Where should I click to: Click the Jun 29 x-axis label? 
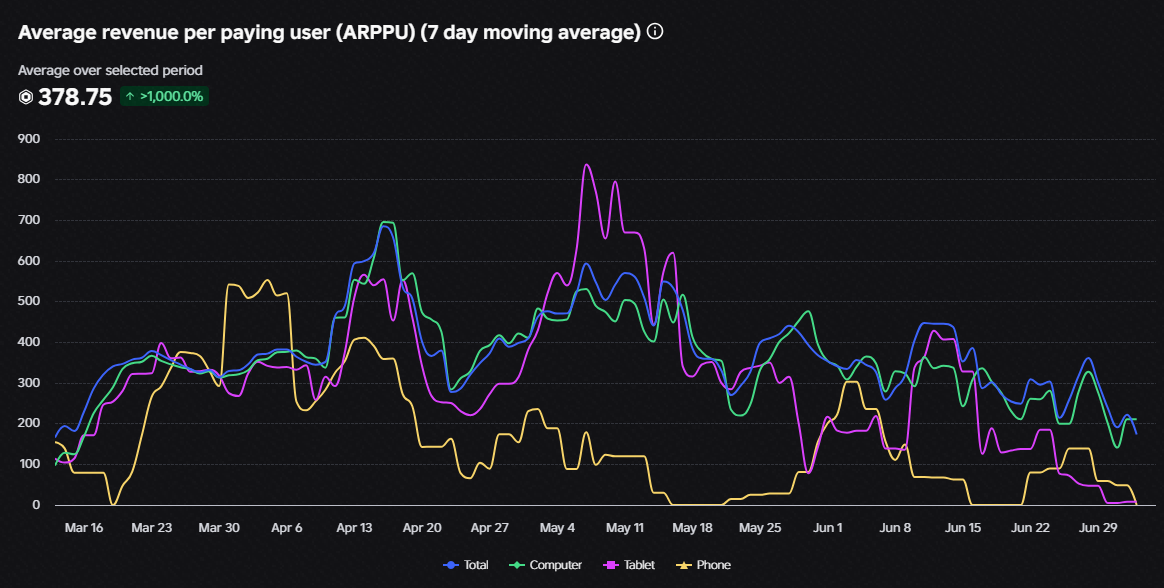coord(1098,528)
